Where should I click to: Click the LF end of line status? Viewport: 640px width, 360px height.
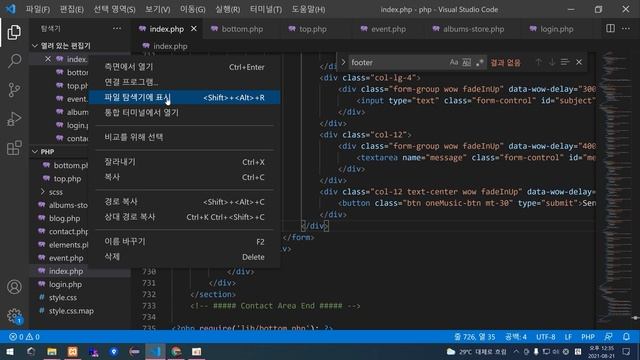[568, 337]
